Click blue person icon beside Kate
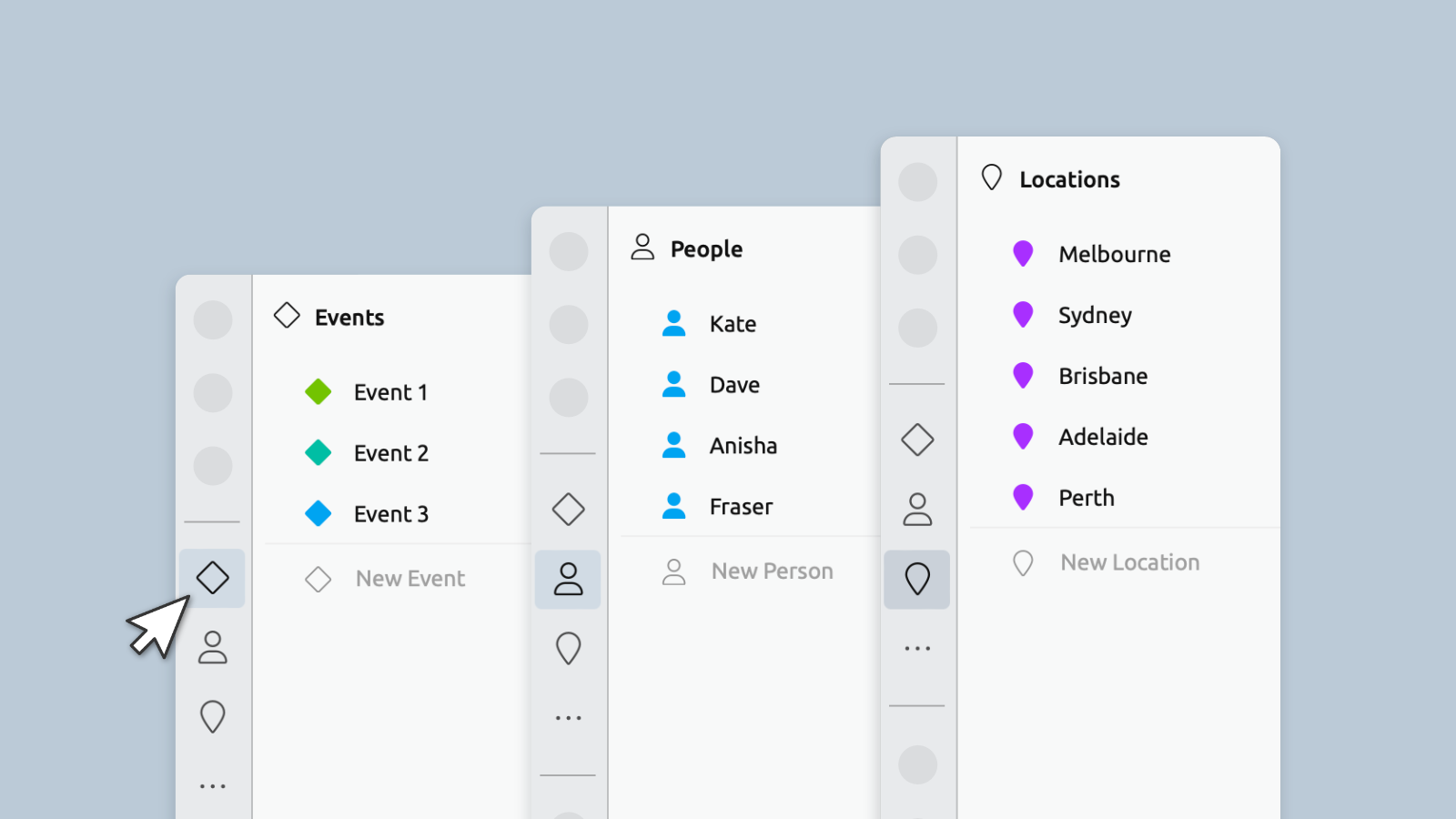1456x819 pixels. tap(674, 323)
